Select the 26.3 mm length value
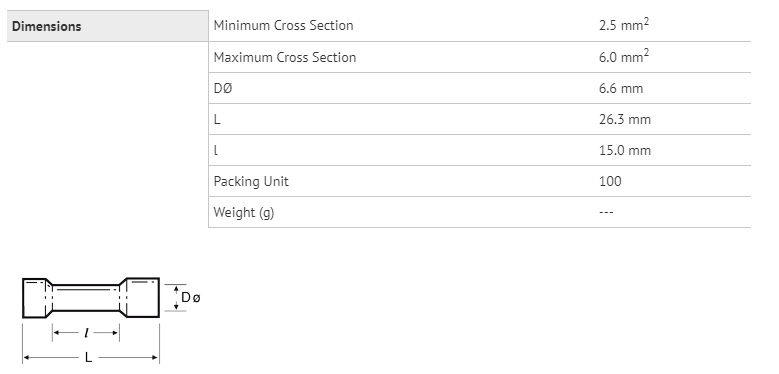This screenshot has height=374, width=779. pos(624,119)
